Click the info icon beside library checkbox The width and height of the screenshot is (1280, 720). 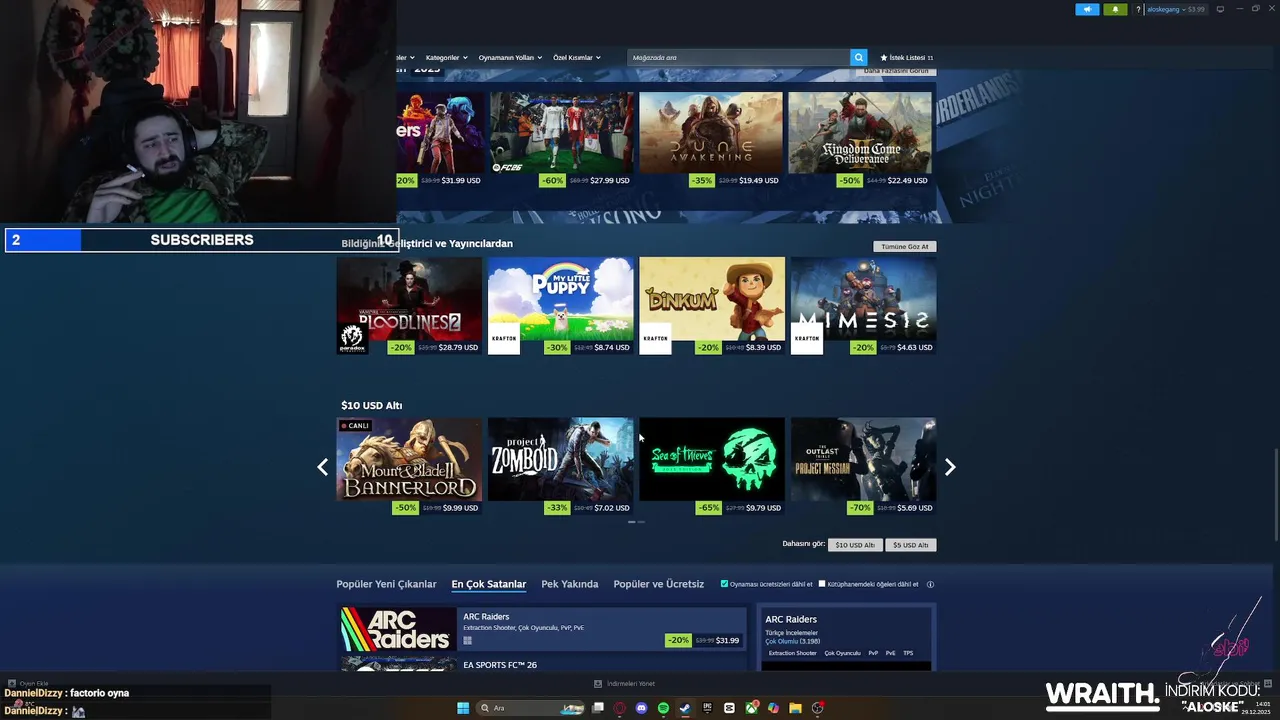pyautogui.click(x=930, y=584)
